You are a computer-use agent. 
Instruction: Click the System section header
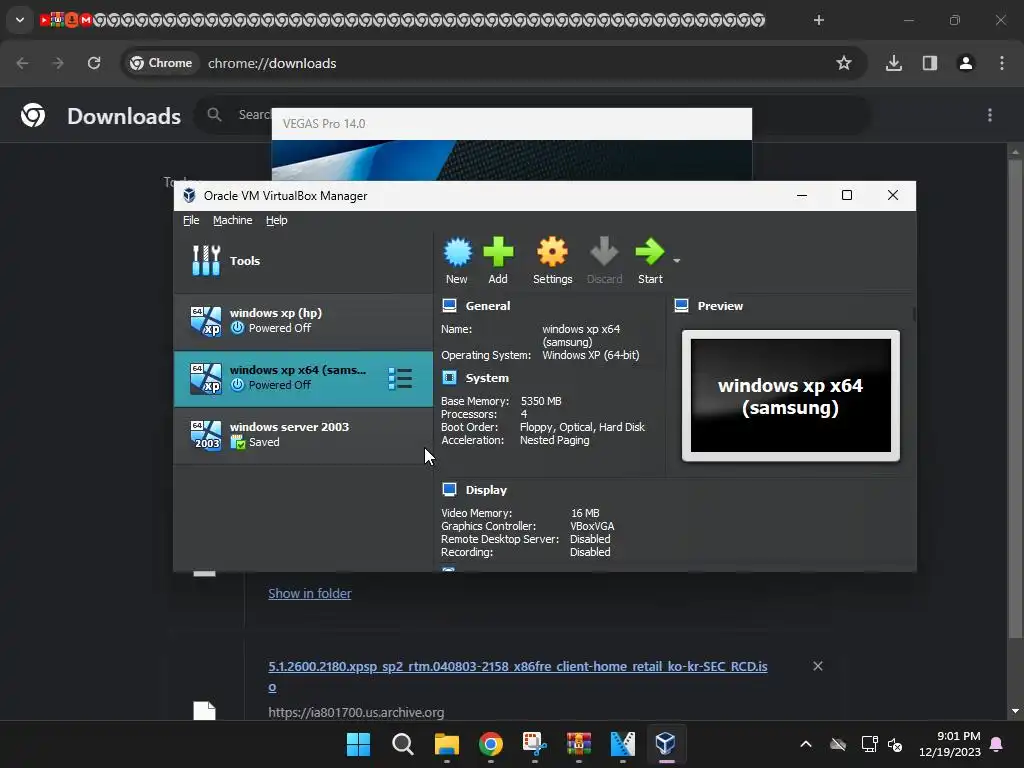point(487,378)
